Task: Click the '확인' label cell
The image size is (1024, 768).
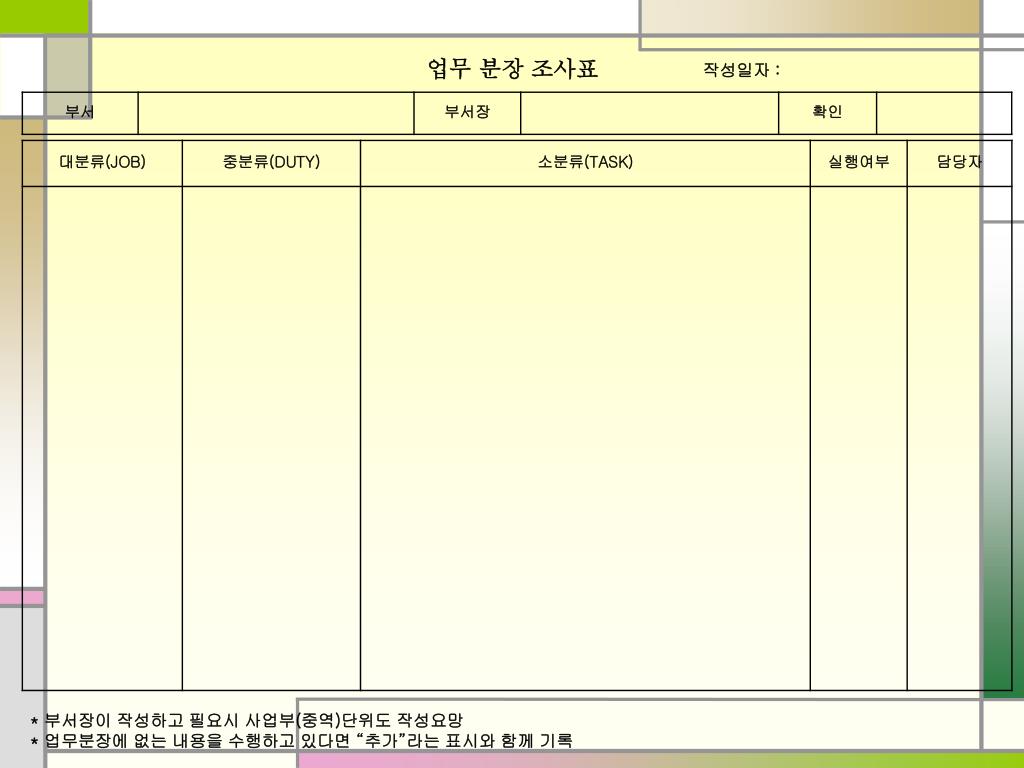Action: (x=827, y=113)
